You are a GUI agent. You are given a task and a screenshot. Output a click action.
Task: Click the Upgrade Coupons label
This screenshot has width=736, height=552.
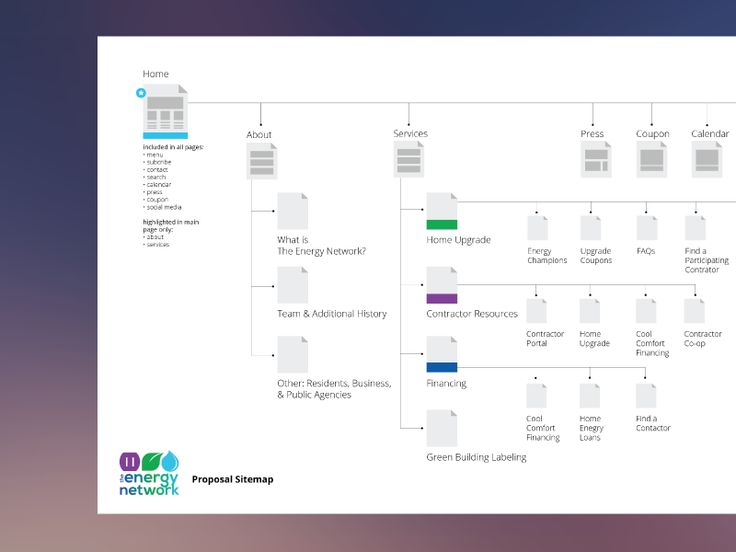tap(596, 256)
